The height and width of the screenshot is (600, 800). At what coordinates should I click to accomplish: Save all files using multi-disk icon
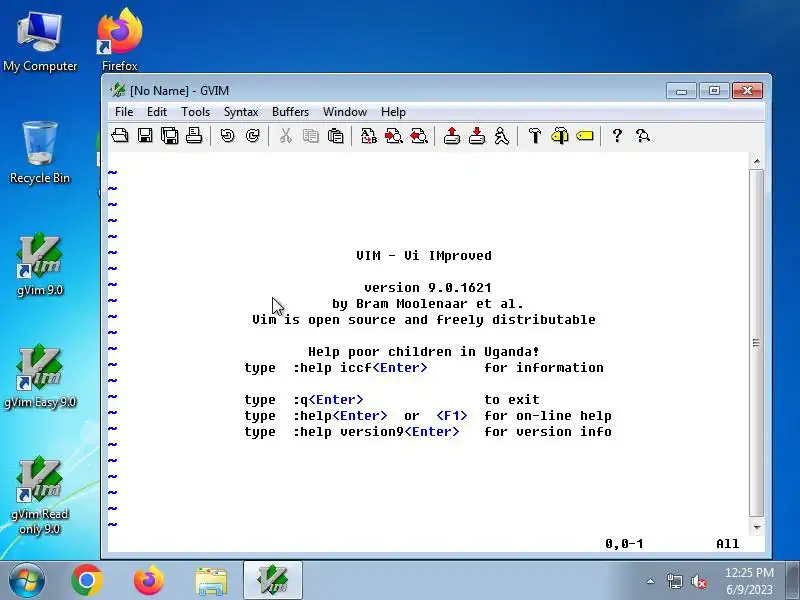coord(169,136)
